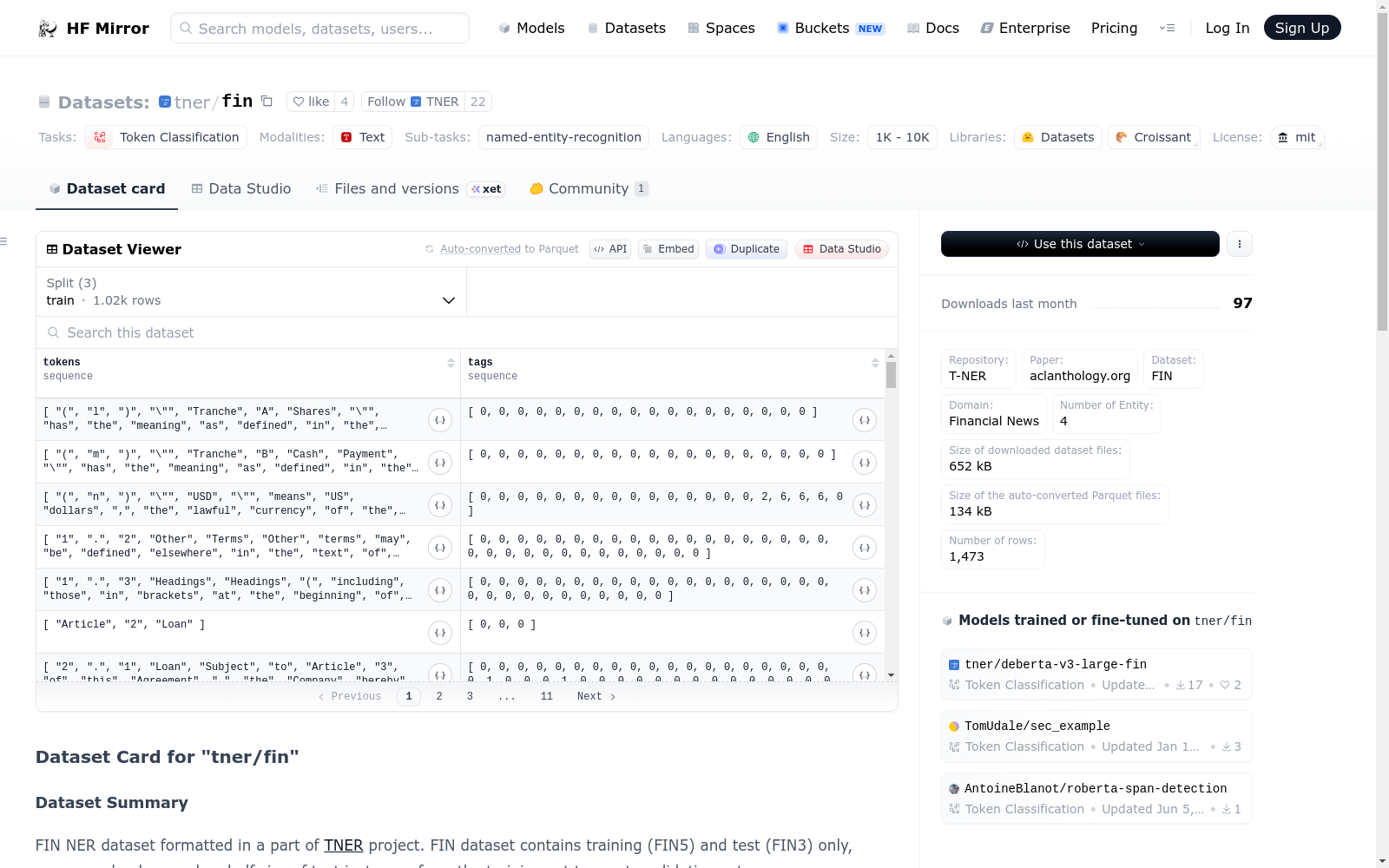Image resolution: width=1389 pixels, height=868 pixels.
Task: Expand JSON for the "Tranche B Cash Payment" tokens cell
Action: [440, 463]
